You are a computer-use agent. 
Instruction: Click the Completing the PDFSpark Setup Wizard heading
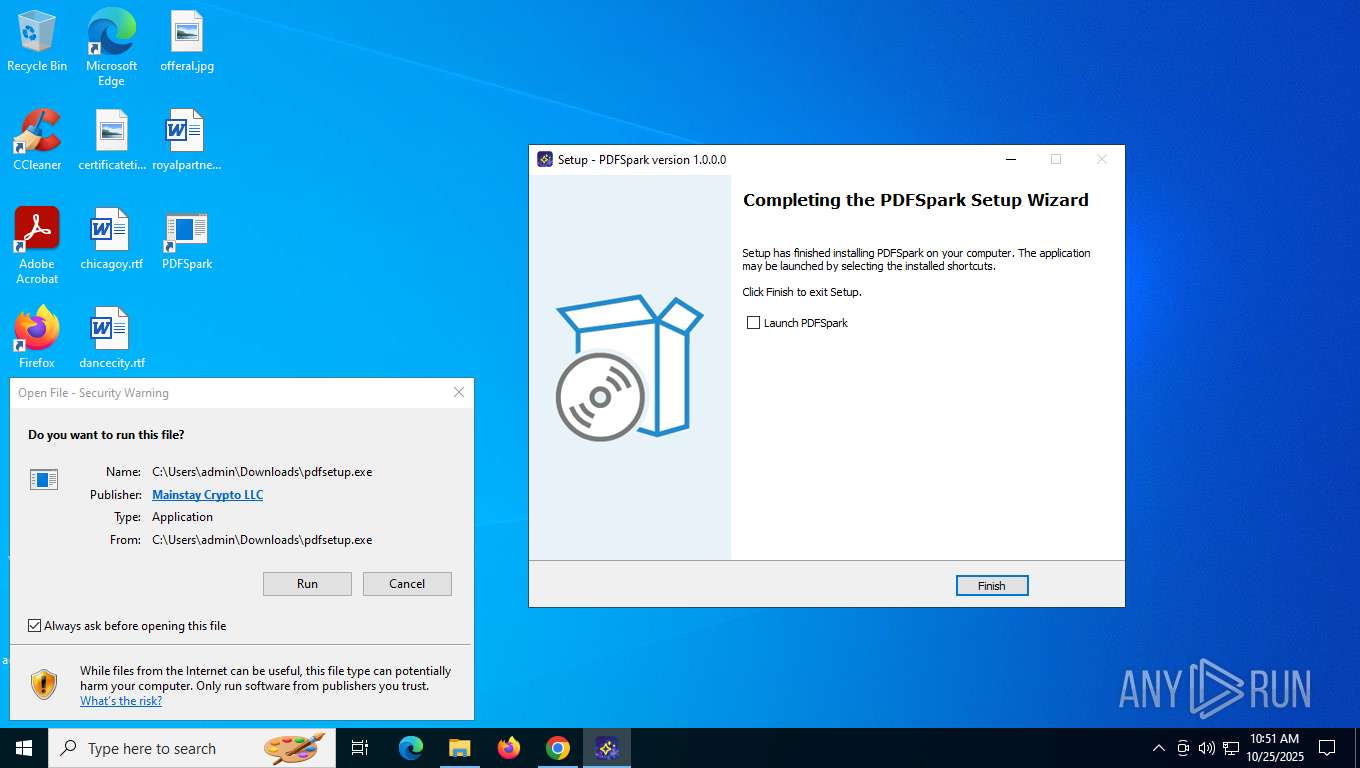coord(915,200)
